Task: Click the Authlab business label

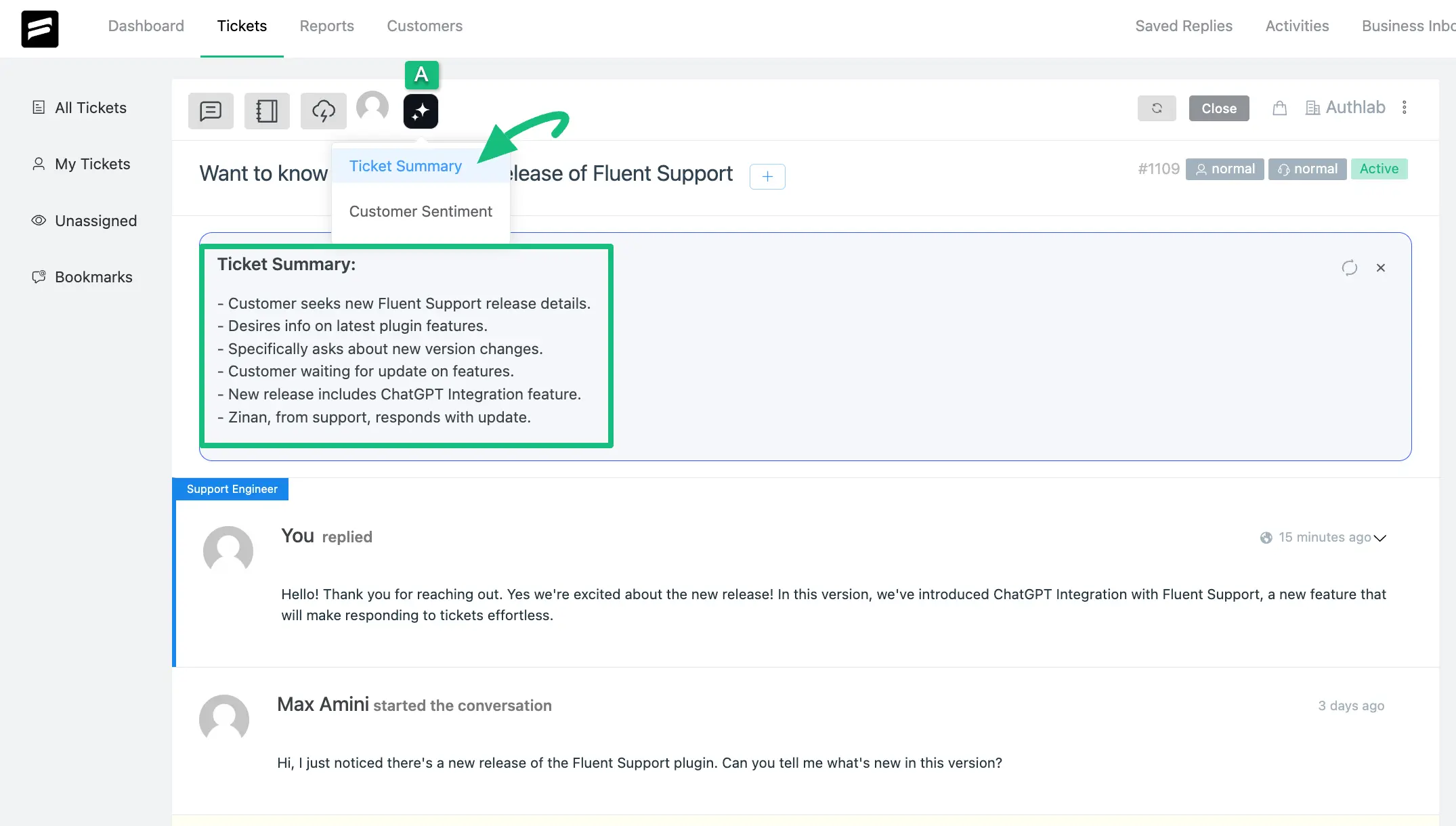Action: pos(1346,108)
